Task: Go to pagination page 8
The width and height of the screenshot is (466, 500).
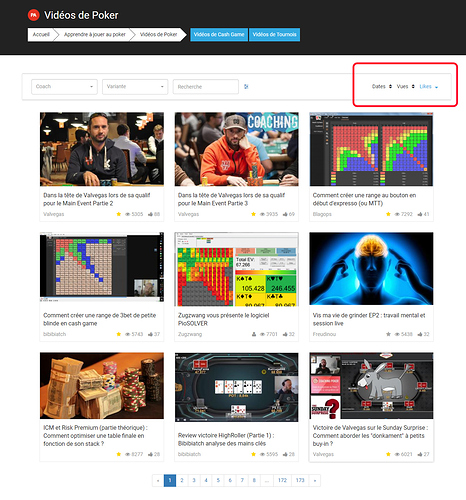Action: point(254,480)
